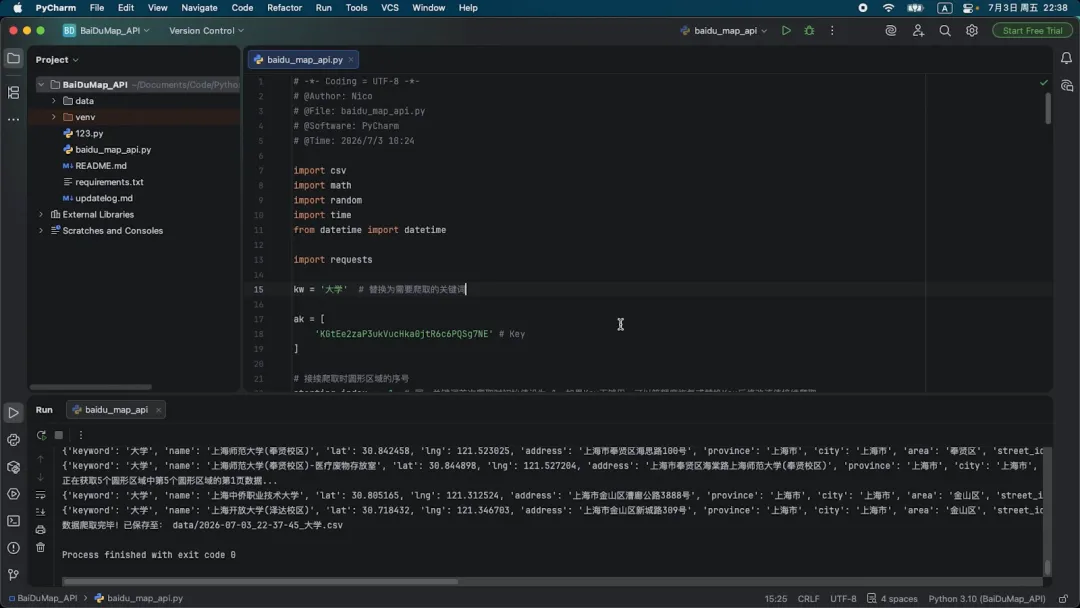Open the Project view selector dropdown
1080x608 pixels.
click(57, 60)
